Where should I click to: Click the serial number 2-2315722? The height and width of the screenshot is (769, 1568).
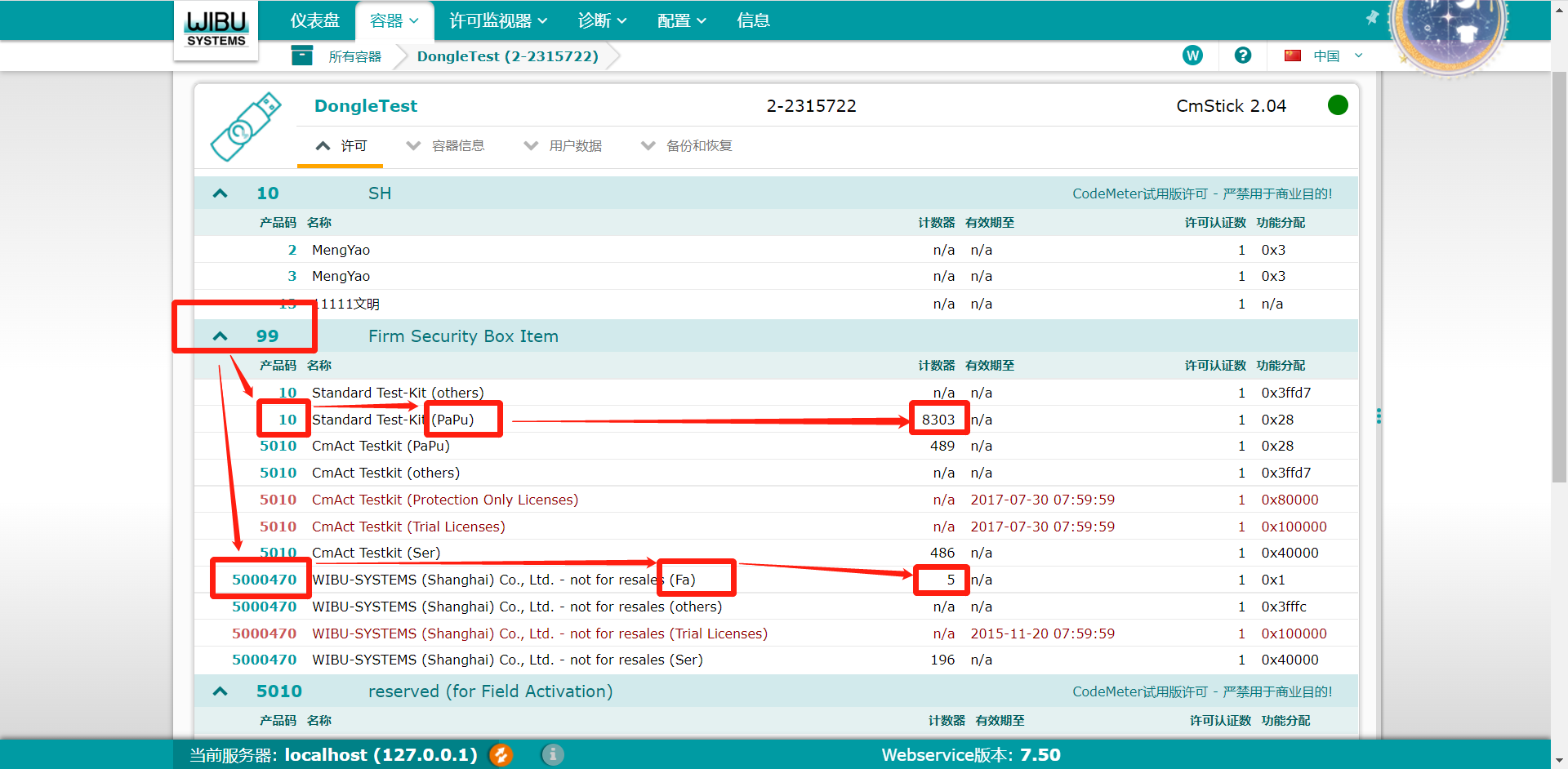click(811, 106)
